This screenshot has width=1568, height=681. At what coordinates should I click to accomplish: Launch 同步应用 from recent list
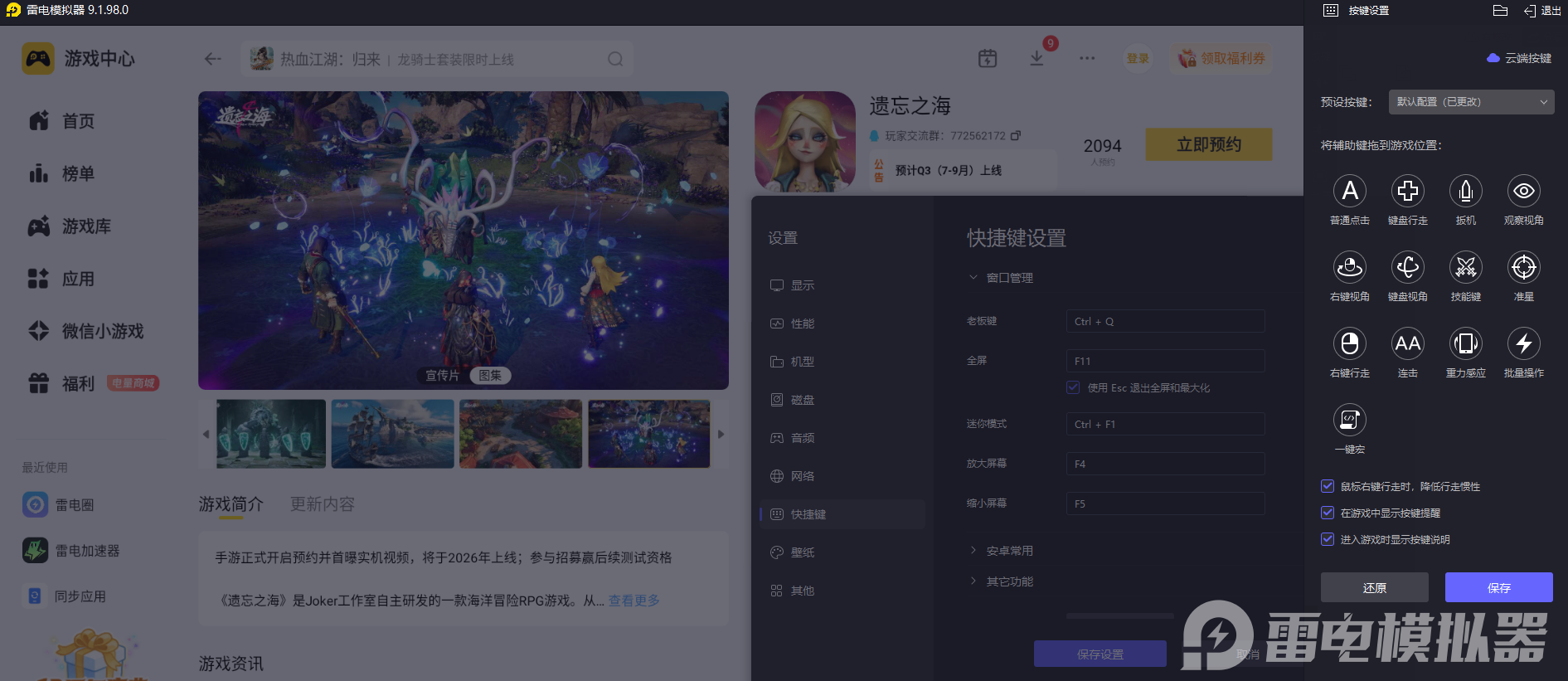coord(64,596)
